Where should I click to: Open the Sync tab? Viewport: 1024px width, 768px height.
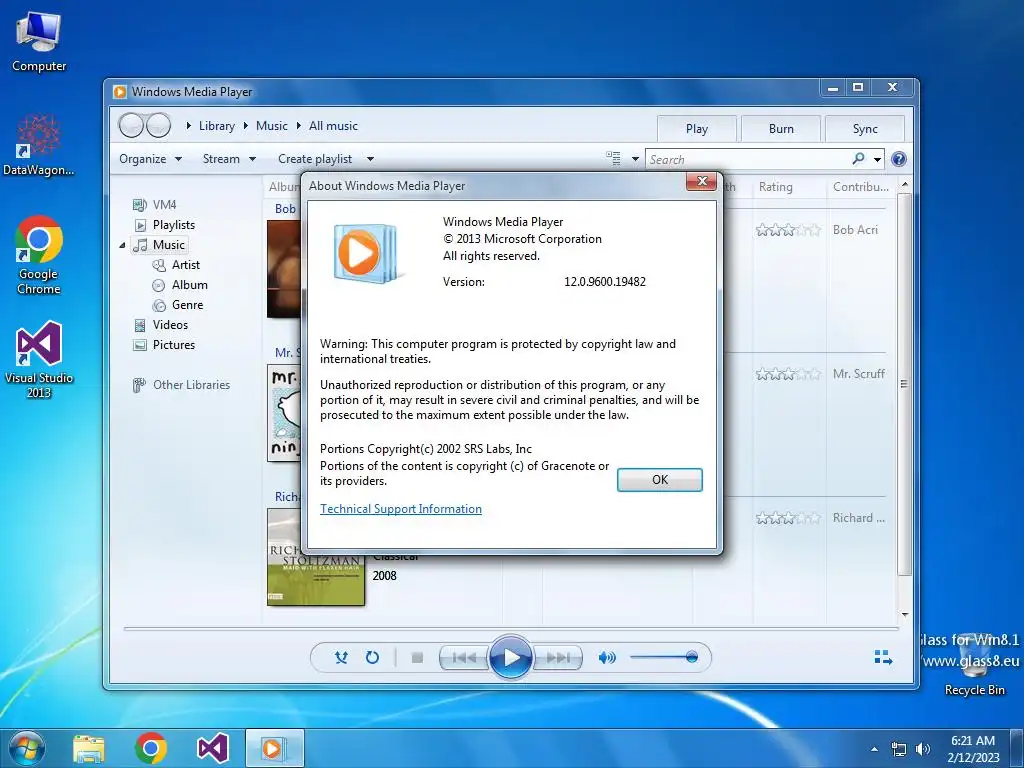865,129
